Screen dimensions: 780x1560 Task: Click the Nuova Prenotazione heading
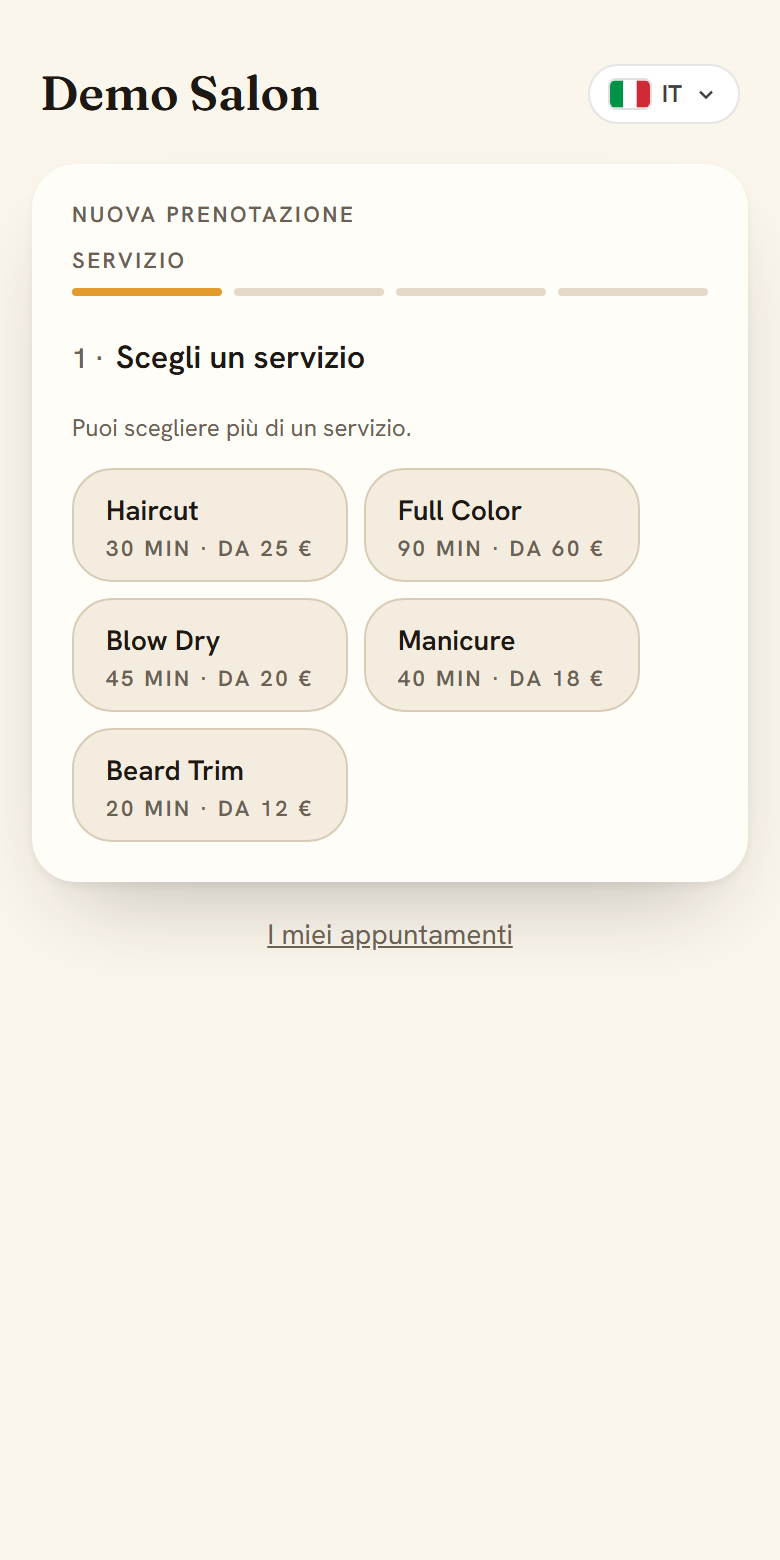coord(213,215)
